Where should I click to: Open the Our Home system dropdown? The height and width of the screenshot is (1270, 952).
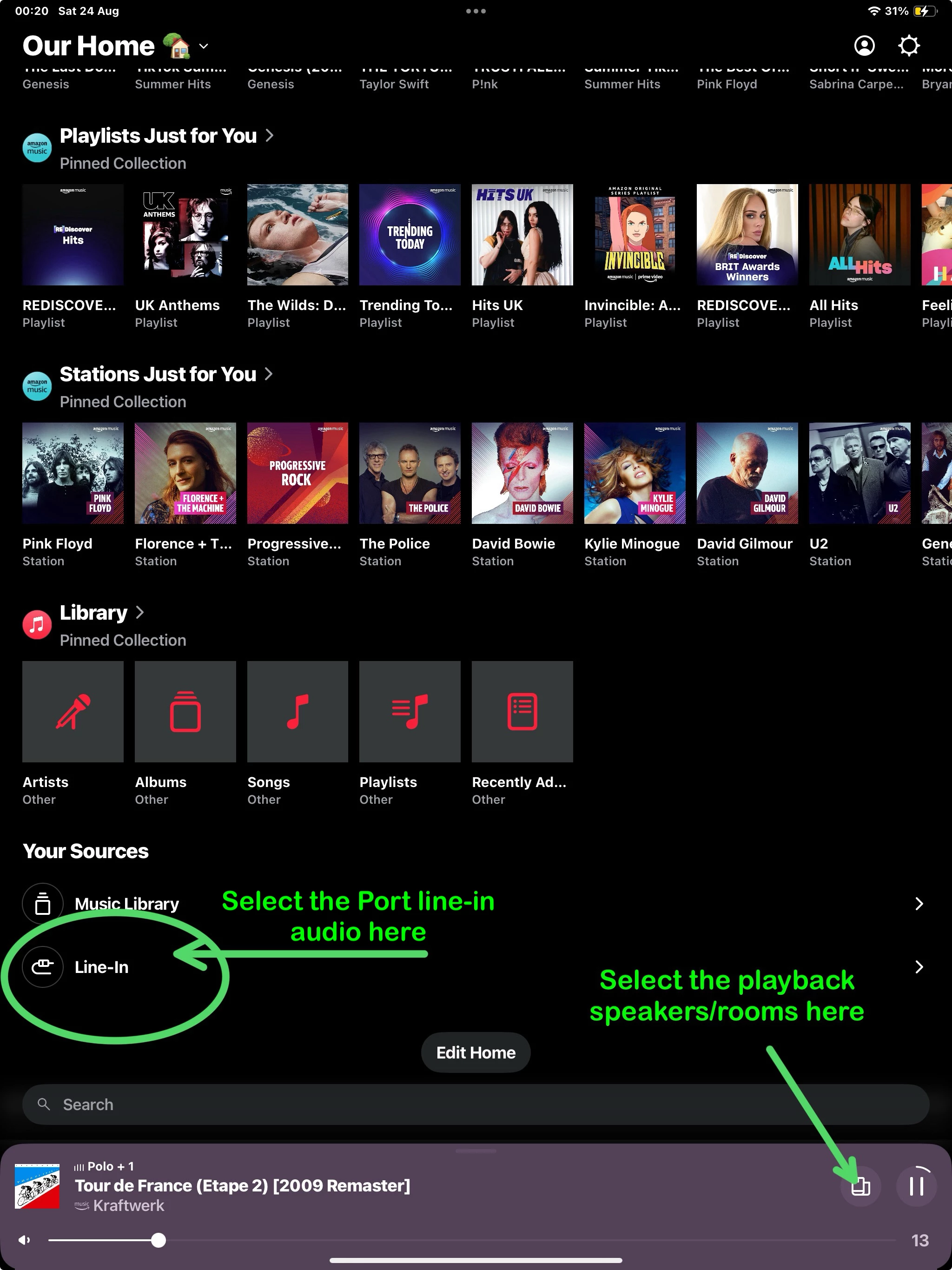pos(203,46)
